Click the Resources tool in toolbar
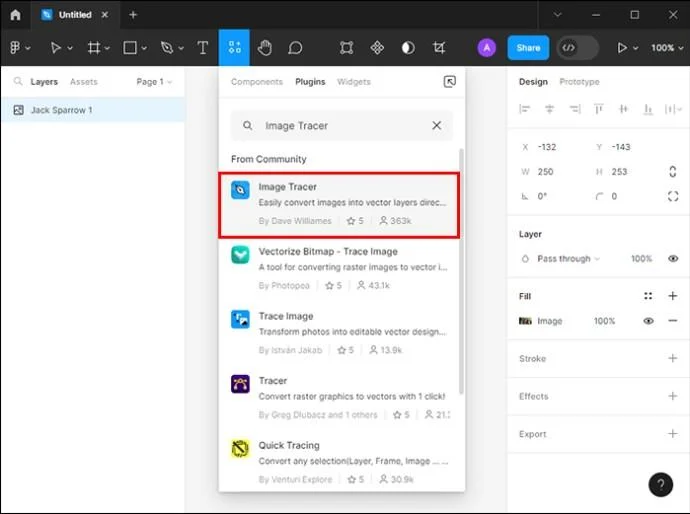The width and height of the screenshot is (690, 514). click(234, 48)
